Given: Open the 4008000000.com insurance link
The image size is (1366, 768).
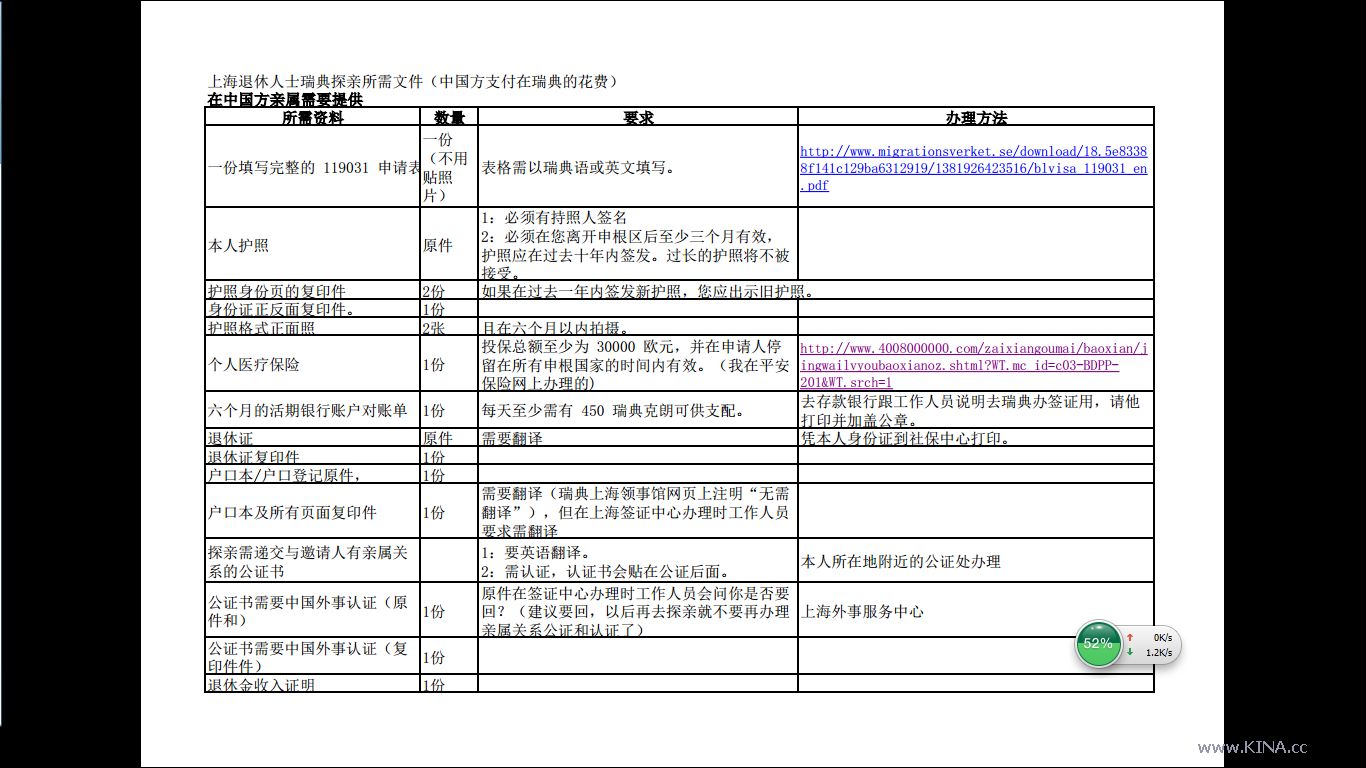Looking at the screenshot, I should [x=974, y=365].
